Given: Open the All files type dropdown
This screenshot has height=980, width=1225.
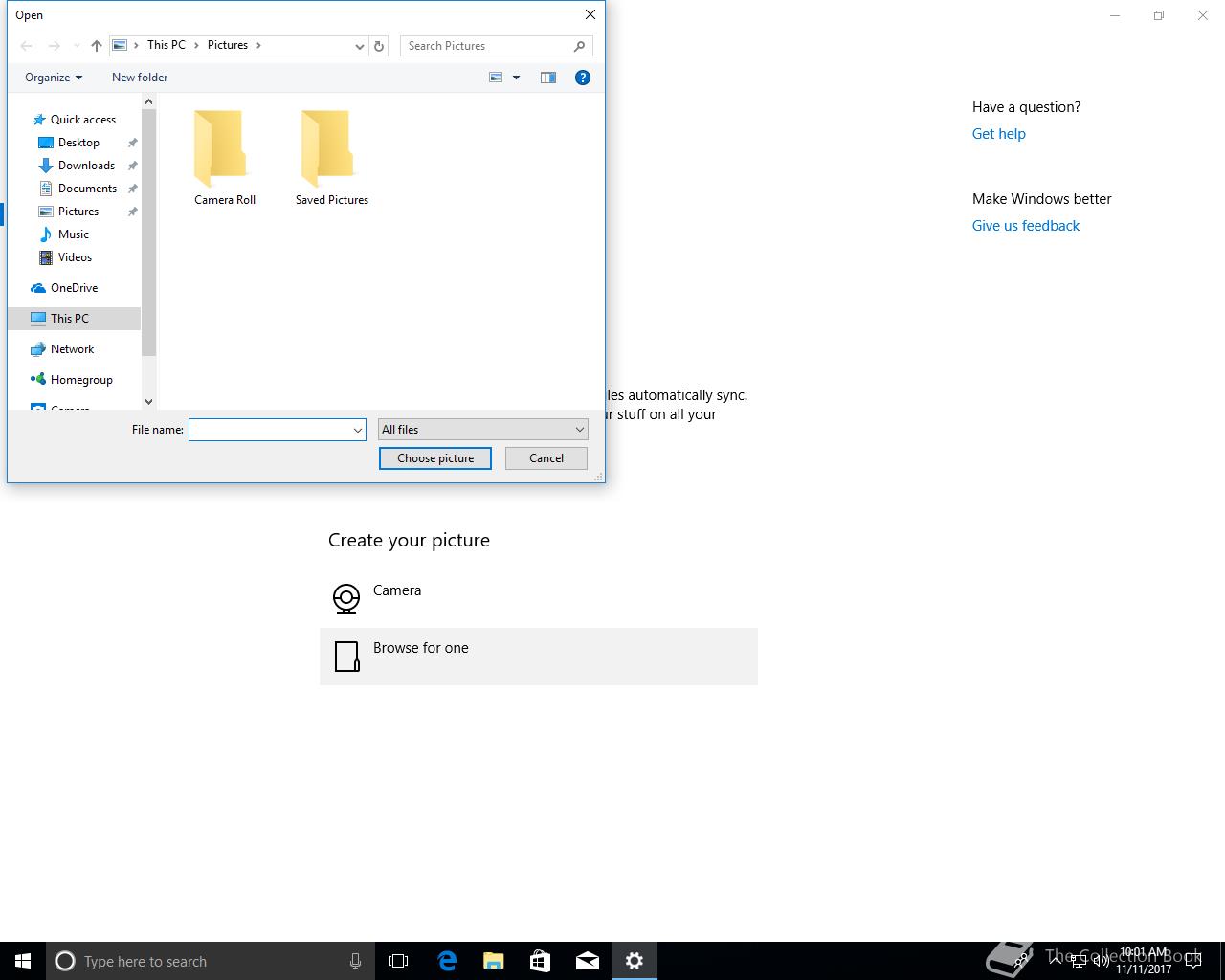Looking at the screenshot, I should 483,430.
